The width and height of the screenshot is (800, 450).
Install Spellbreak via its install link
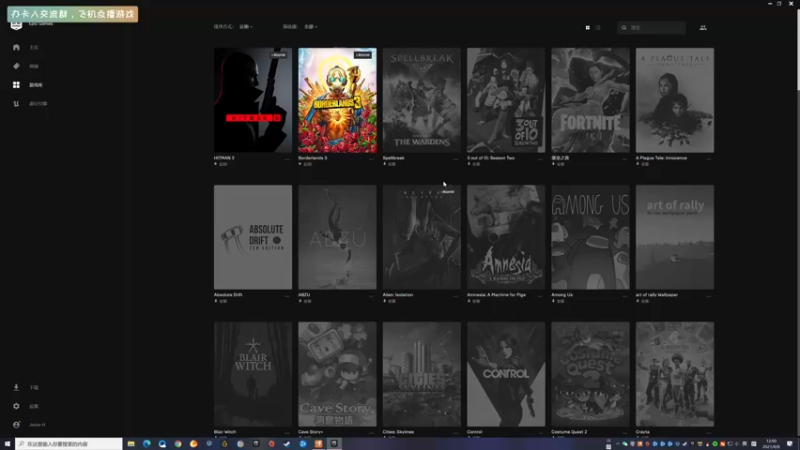tap(390, 164)
